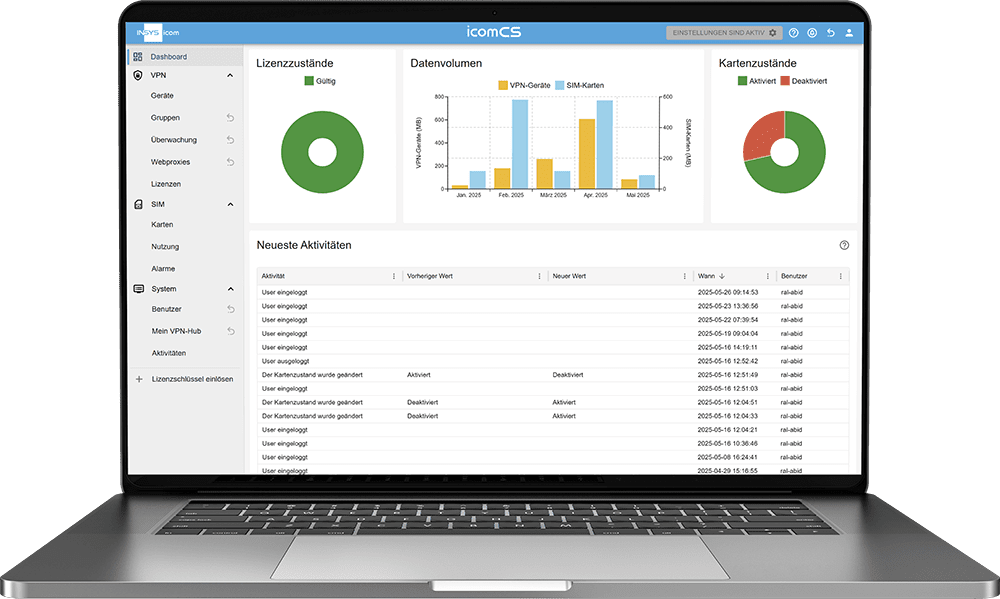Click the sort arrow on Wann column

pos(722,276)
